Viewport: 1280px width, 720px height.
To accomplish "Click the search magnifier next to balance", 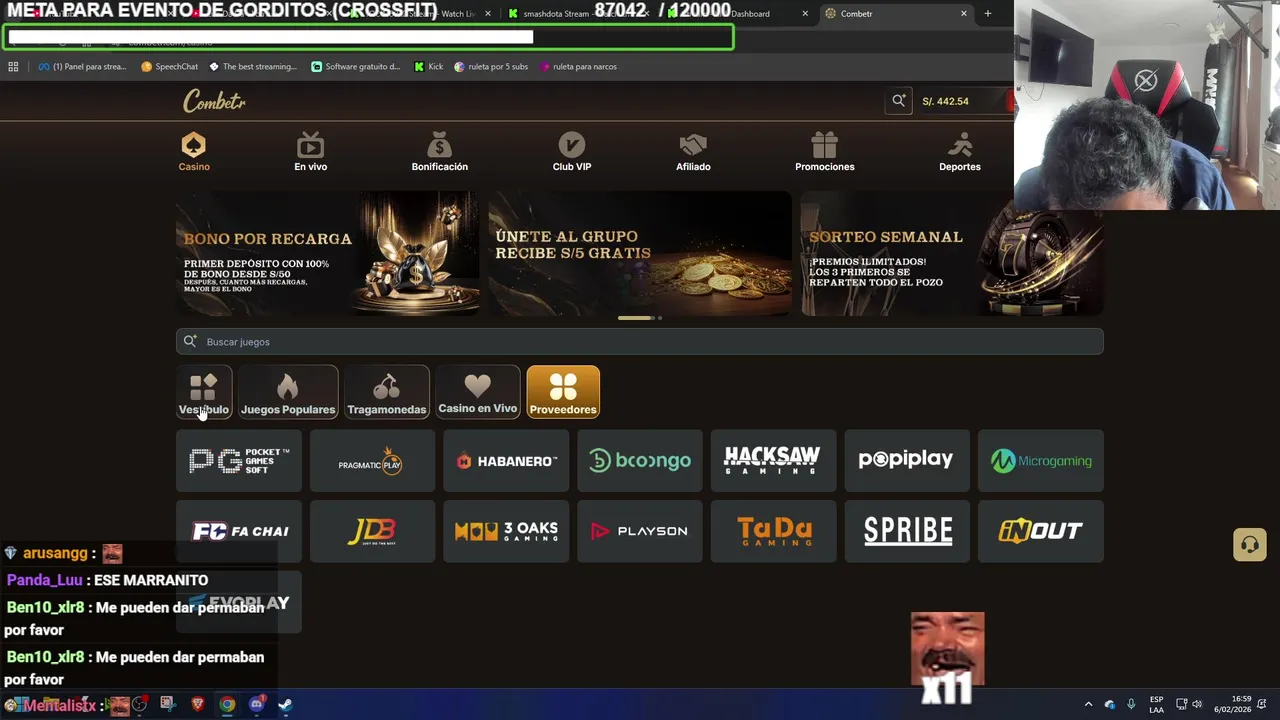I will coord(898,101).
